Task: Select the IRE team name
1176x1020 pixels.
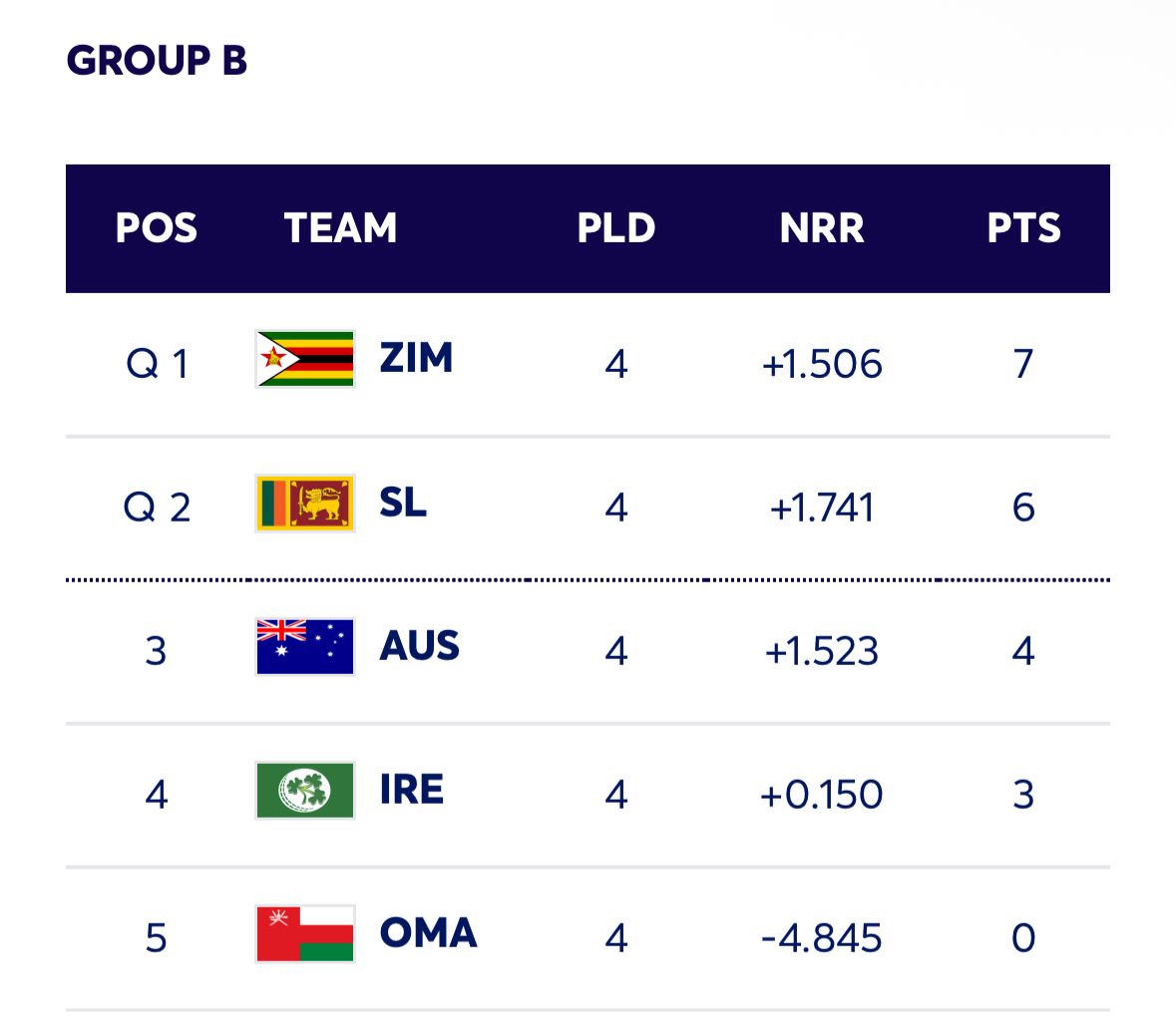Action: tap(411, 790)
